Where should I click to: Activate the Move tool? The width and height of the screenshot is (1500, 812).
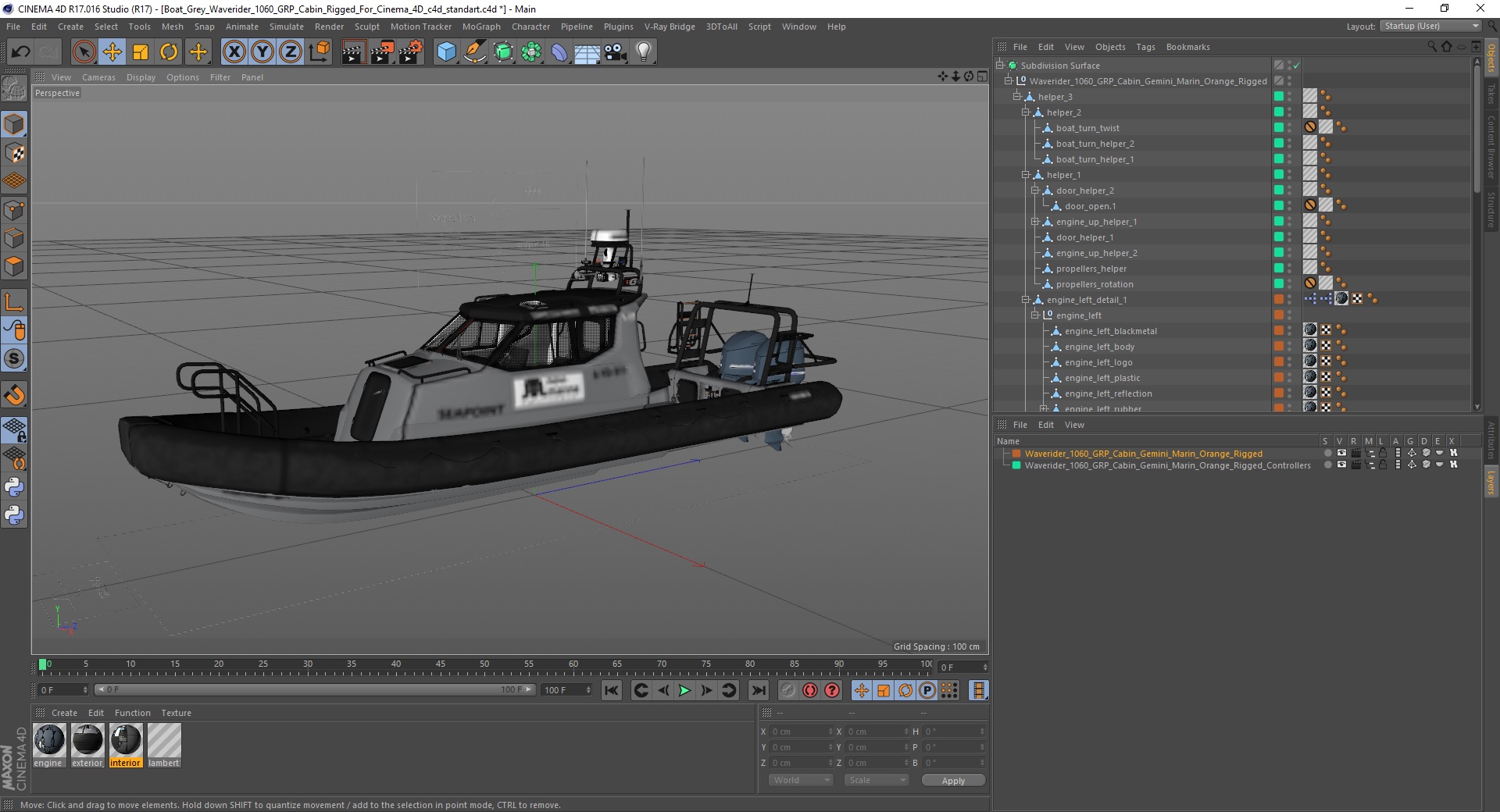pyautogui.click(x=112, y=52)
